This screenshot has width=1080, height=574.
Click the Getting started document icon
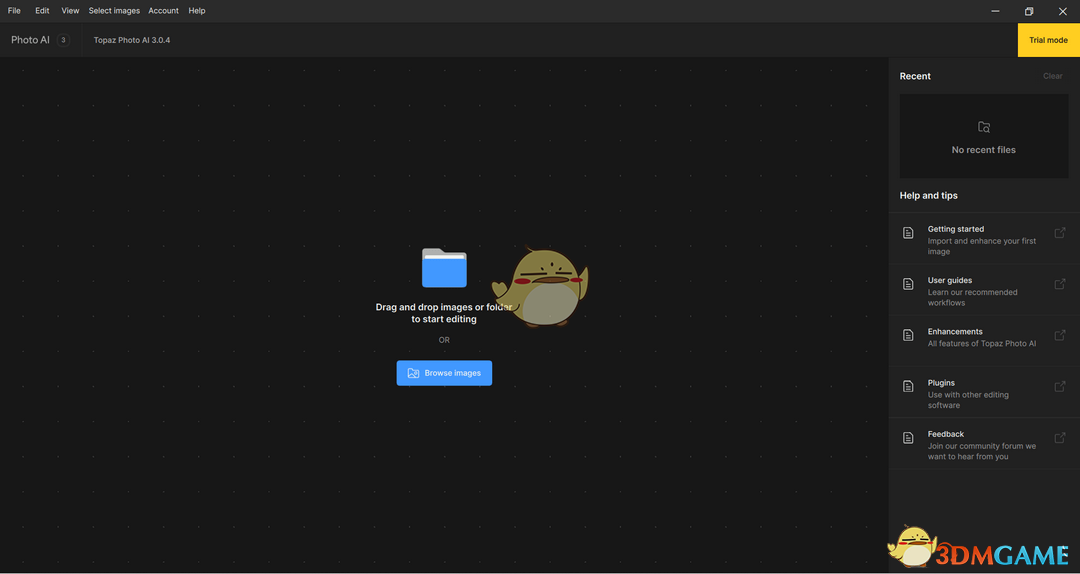(x=908, y=233)
